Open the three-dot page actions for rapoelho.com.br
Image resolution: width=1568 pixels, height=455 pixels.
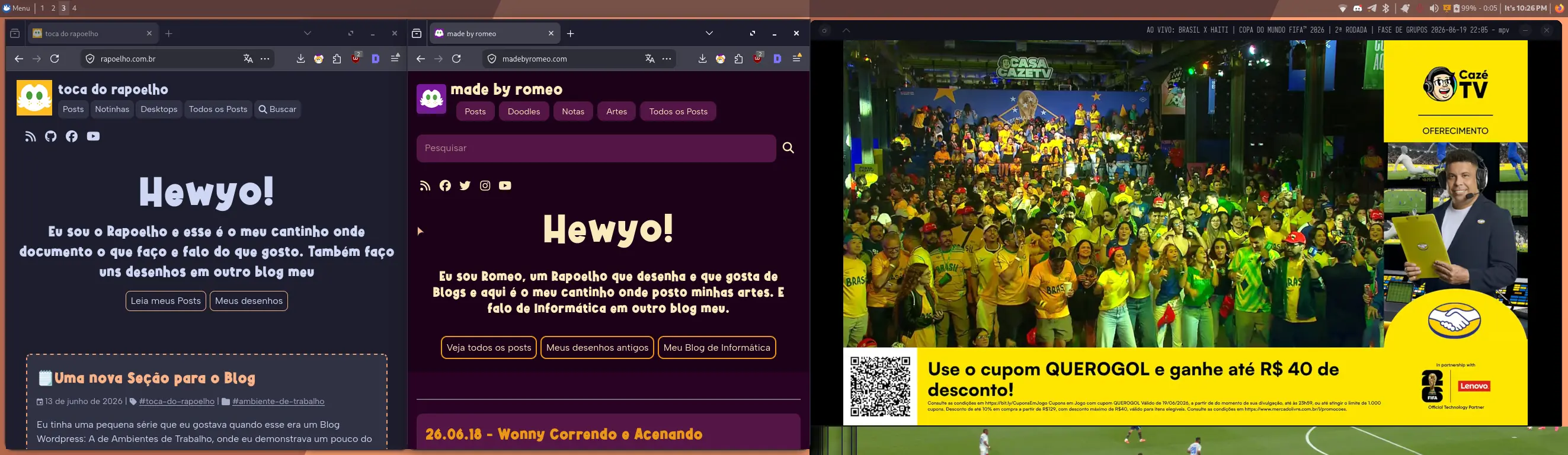265,59
